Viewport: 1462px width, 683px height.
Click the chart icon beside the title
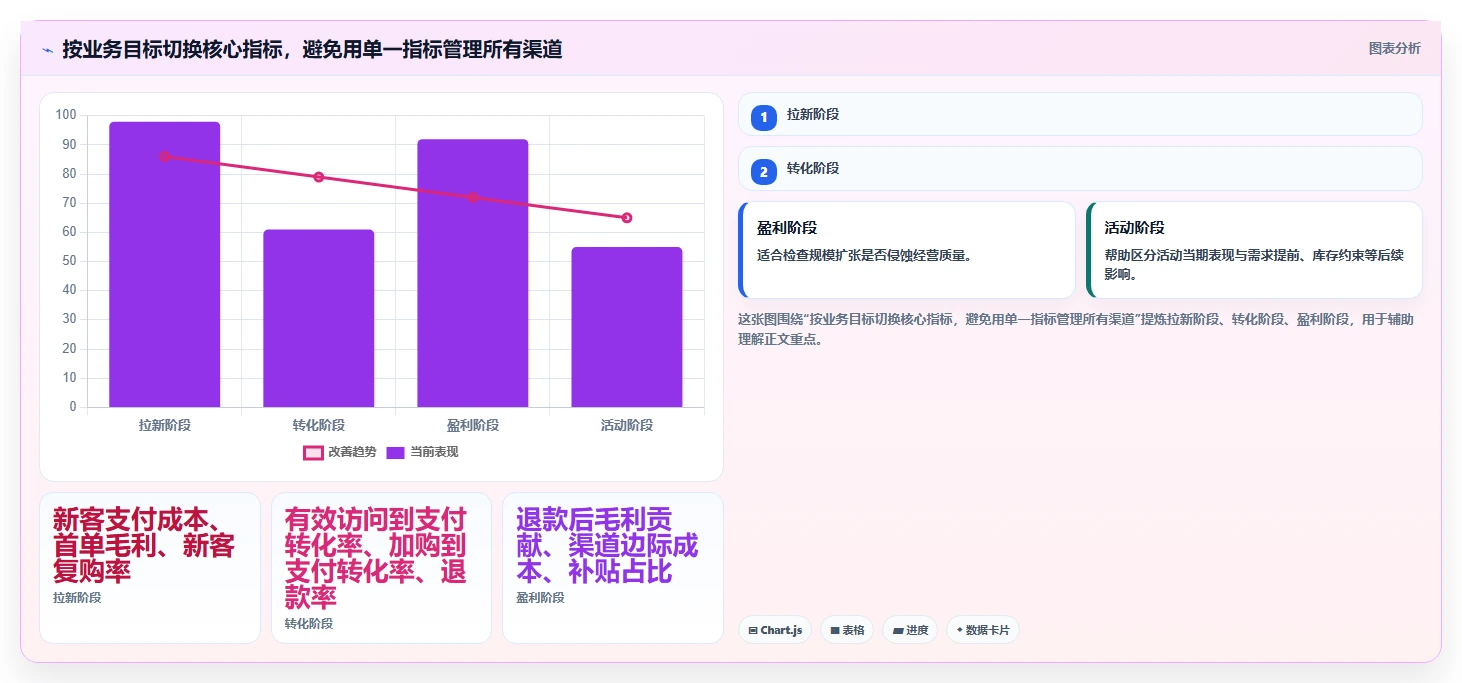click(47, 49)
